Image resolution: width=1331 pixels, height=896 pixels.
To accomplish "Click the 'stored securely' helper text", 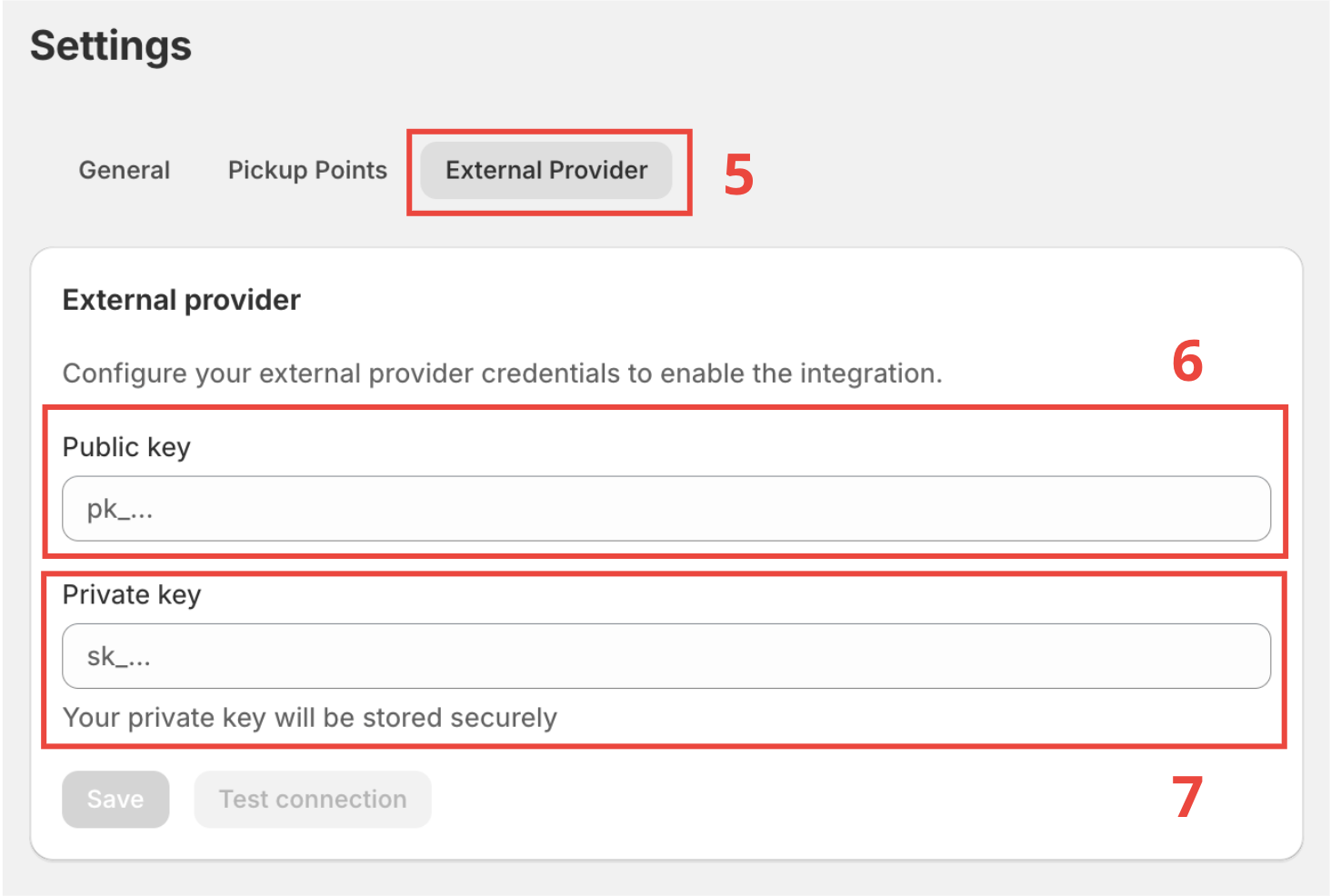I will tap(309, 718).
